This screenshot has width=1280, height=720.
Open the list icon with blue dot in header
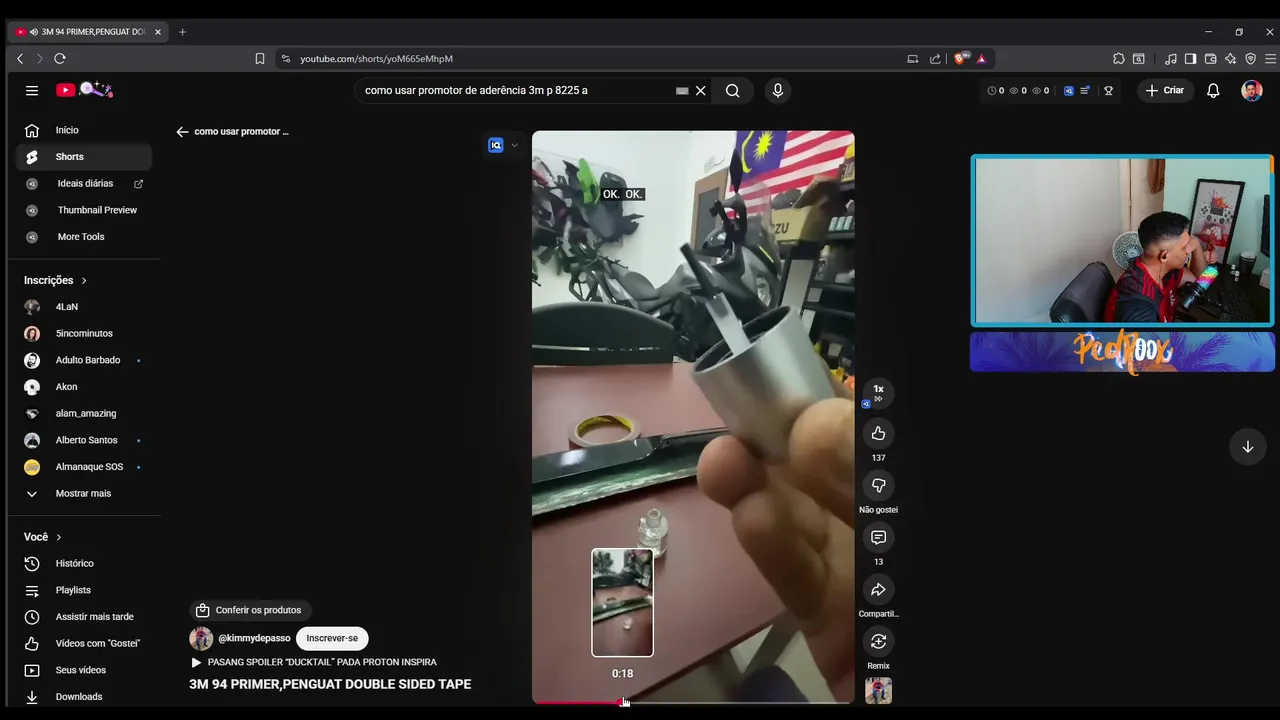coord(1085,90)
